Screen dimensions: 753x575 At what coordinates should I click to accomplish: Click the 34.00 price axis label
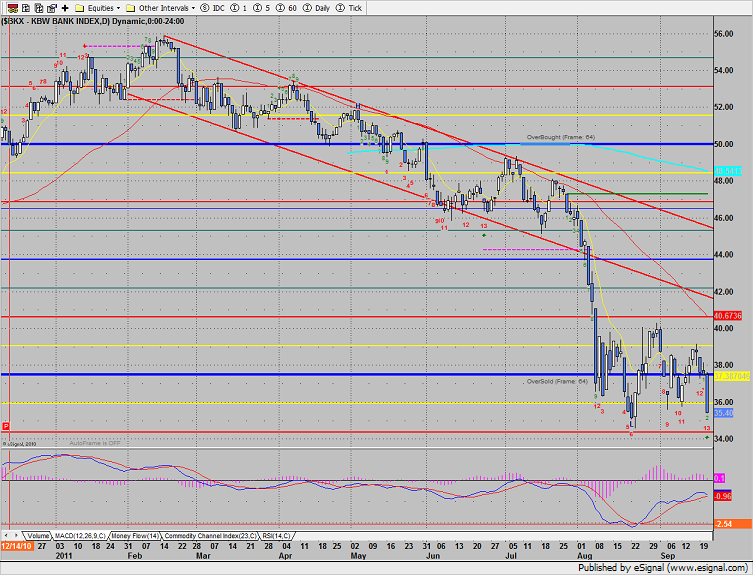point(724,439)
